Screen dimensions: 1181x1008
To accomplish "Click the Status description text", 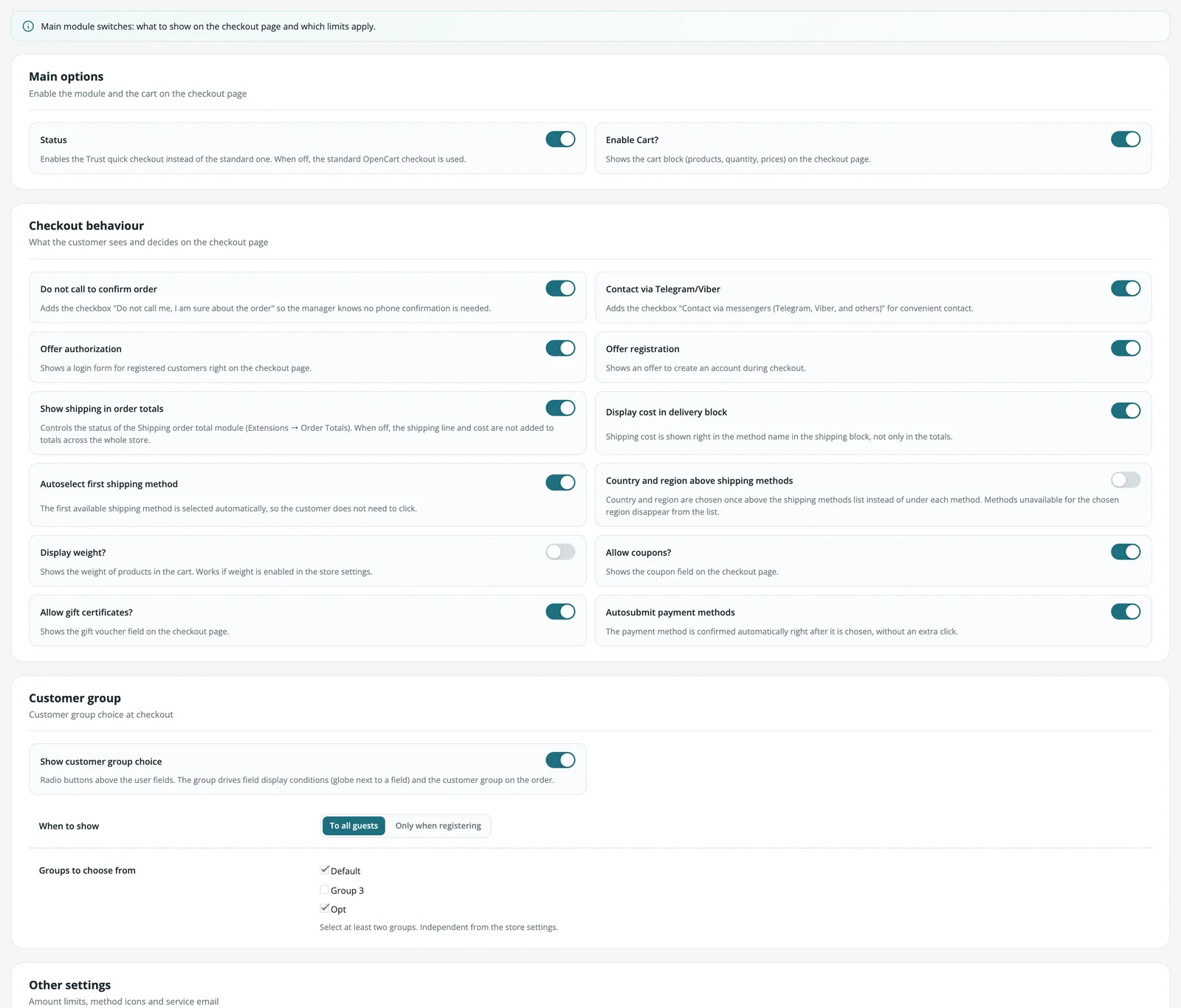I will 253,159.
